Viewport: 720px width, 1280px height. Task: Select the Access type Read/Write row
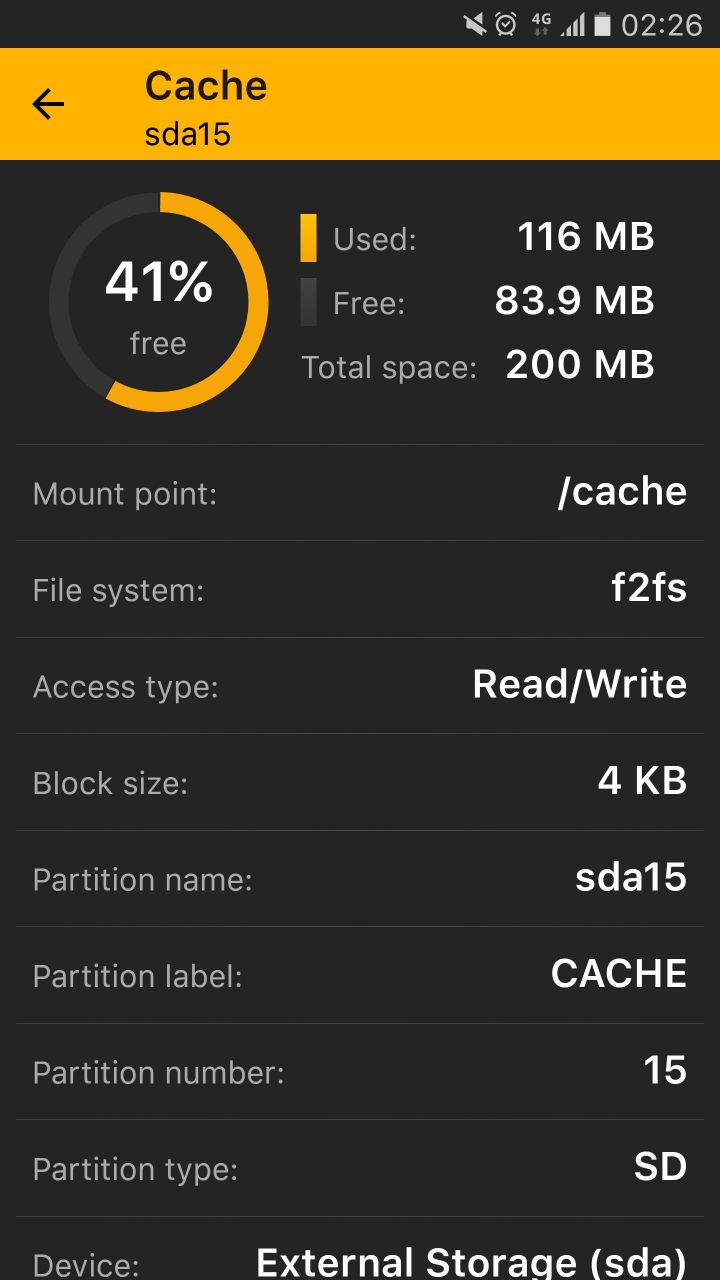click(x=360, y=686)
